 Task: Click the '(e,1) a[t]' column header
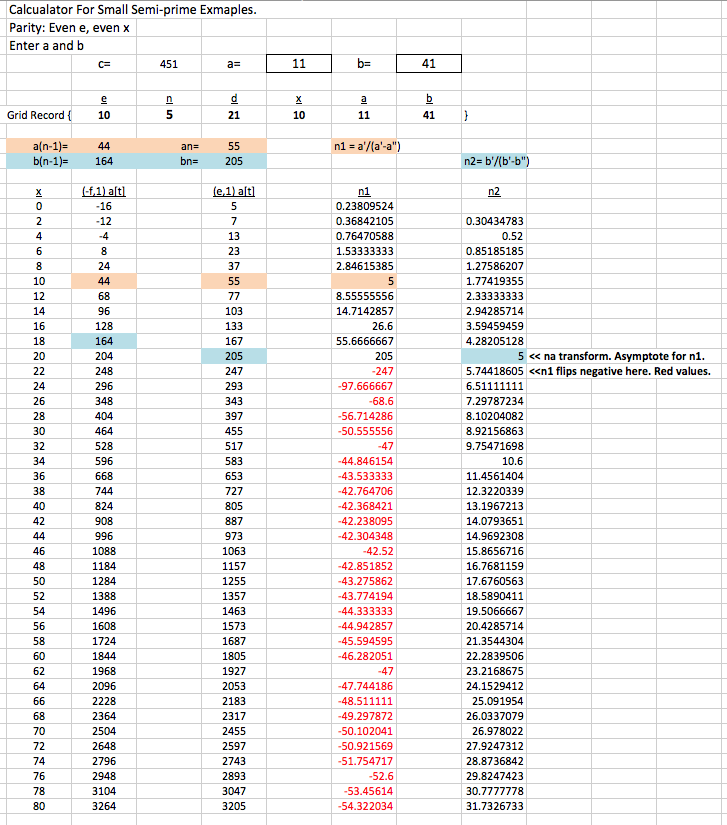(234, 192)
